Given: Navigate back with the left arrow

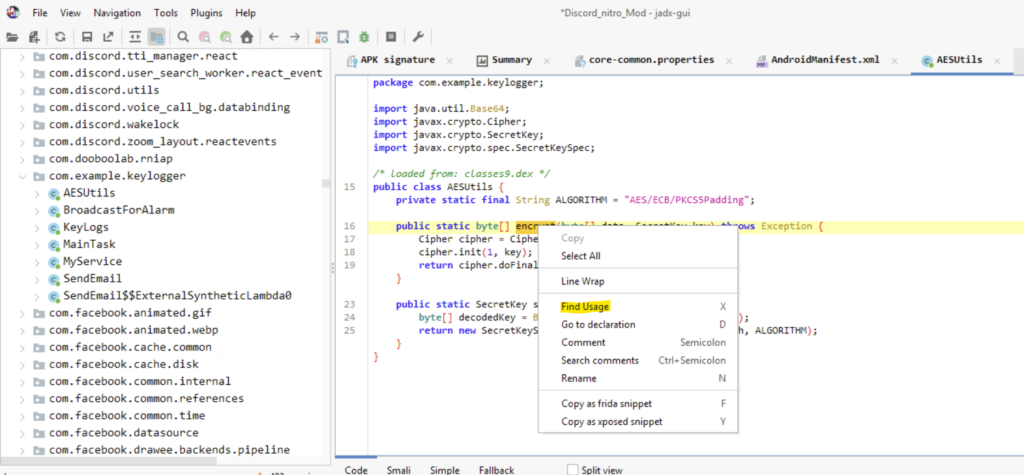Looking at the screenshot, I should (x=274, y=36).
